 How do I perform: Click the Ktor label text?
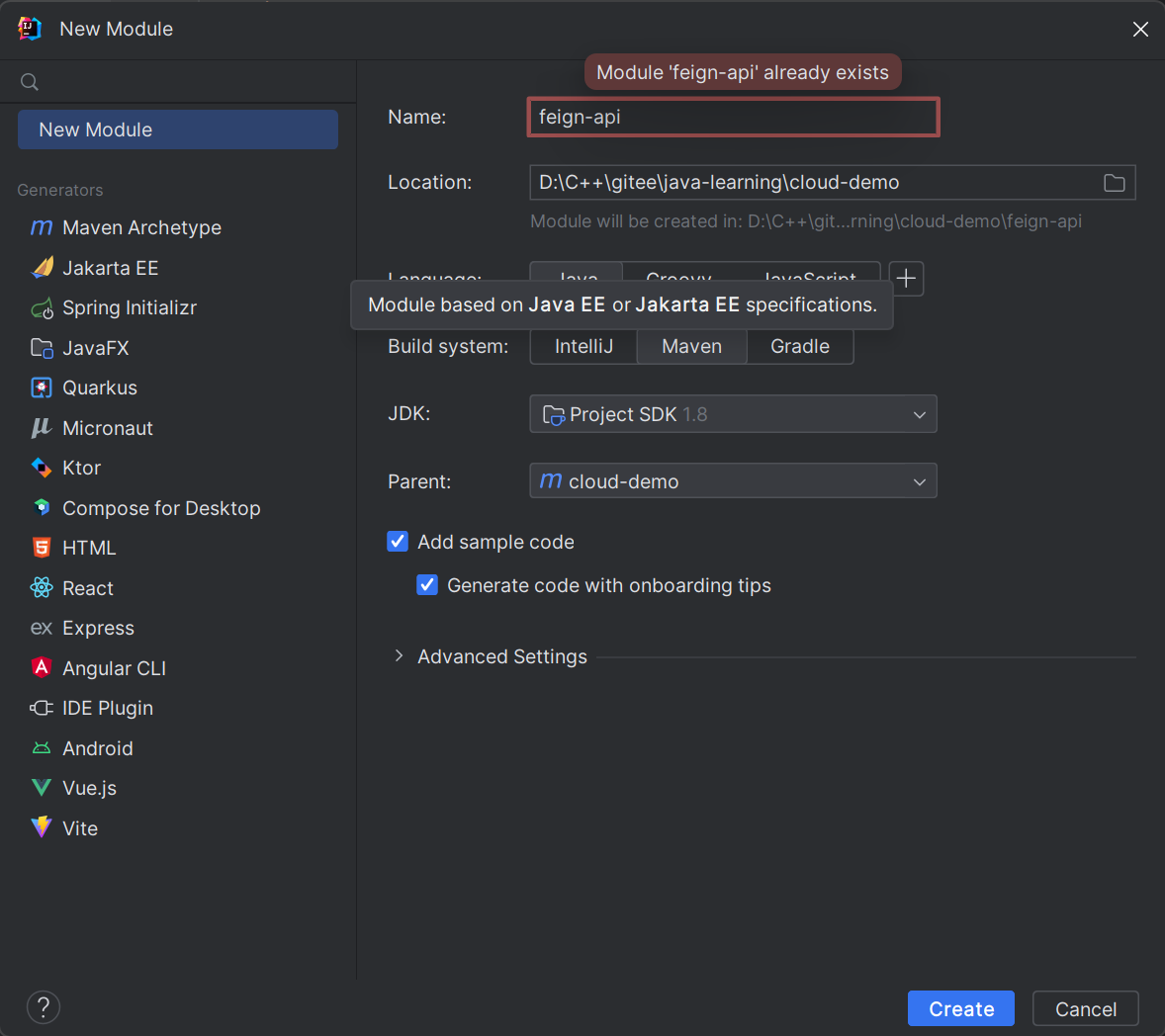coord(81,468)
